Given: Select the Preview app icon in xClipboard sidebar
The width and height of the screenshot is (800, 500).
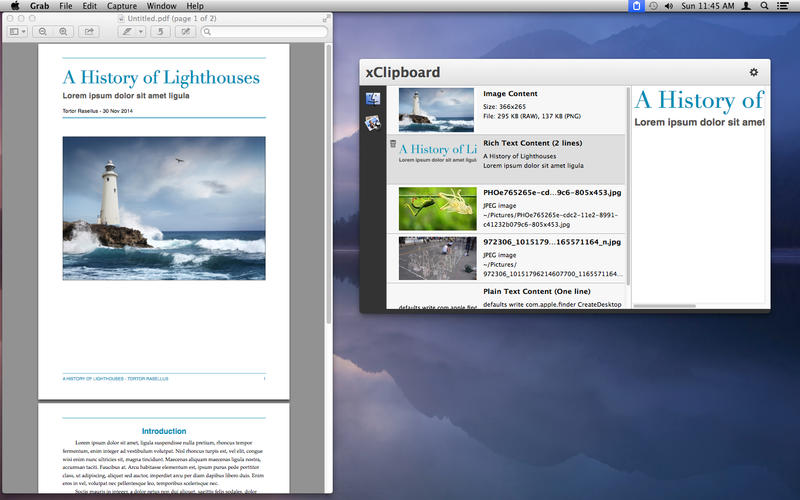Looking at the screenshot, I should (x=373, y=122).
